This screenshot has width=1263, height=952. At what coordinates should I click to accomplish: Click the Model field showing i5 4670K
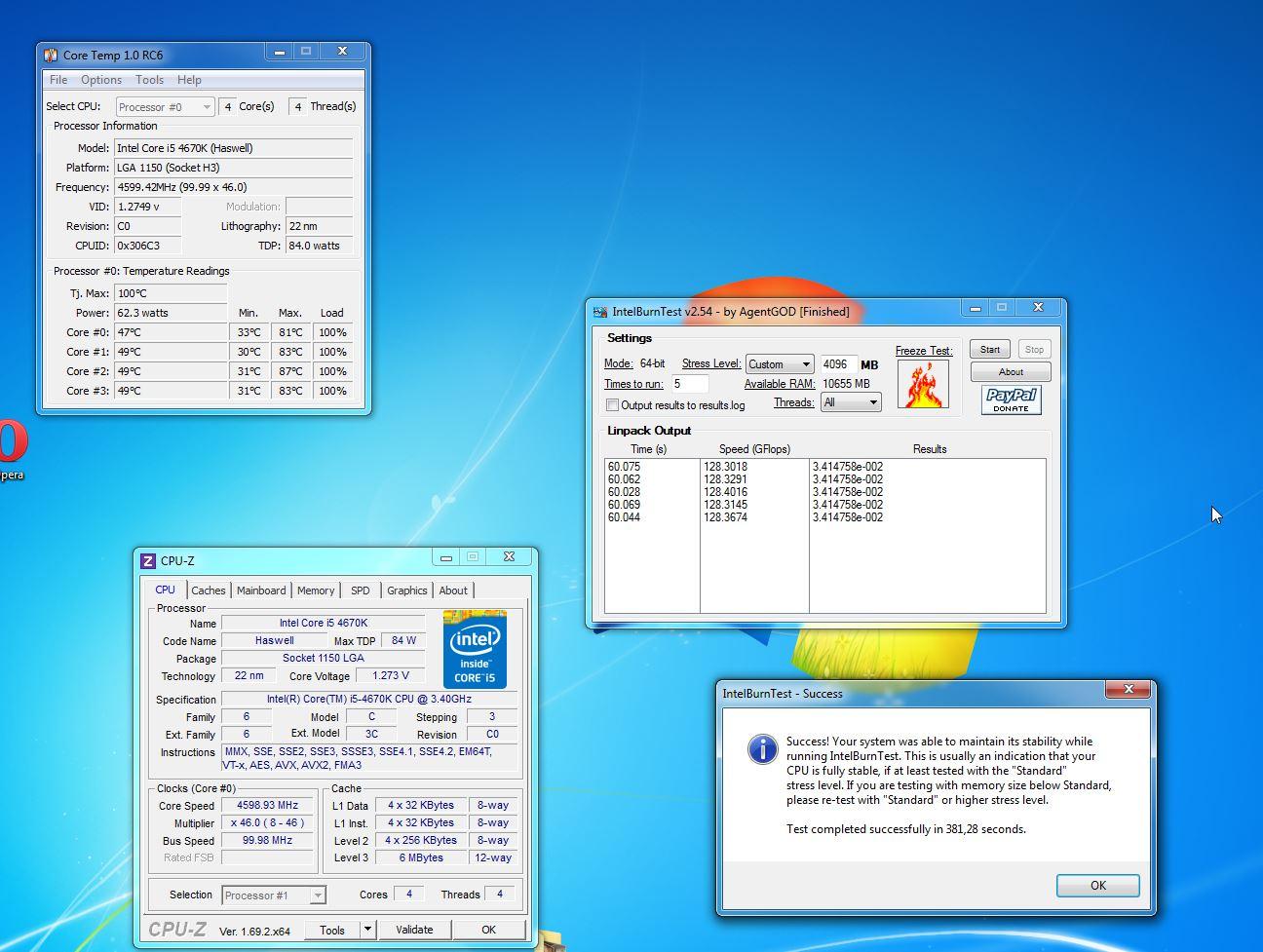(x=234, y=148)
